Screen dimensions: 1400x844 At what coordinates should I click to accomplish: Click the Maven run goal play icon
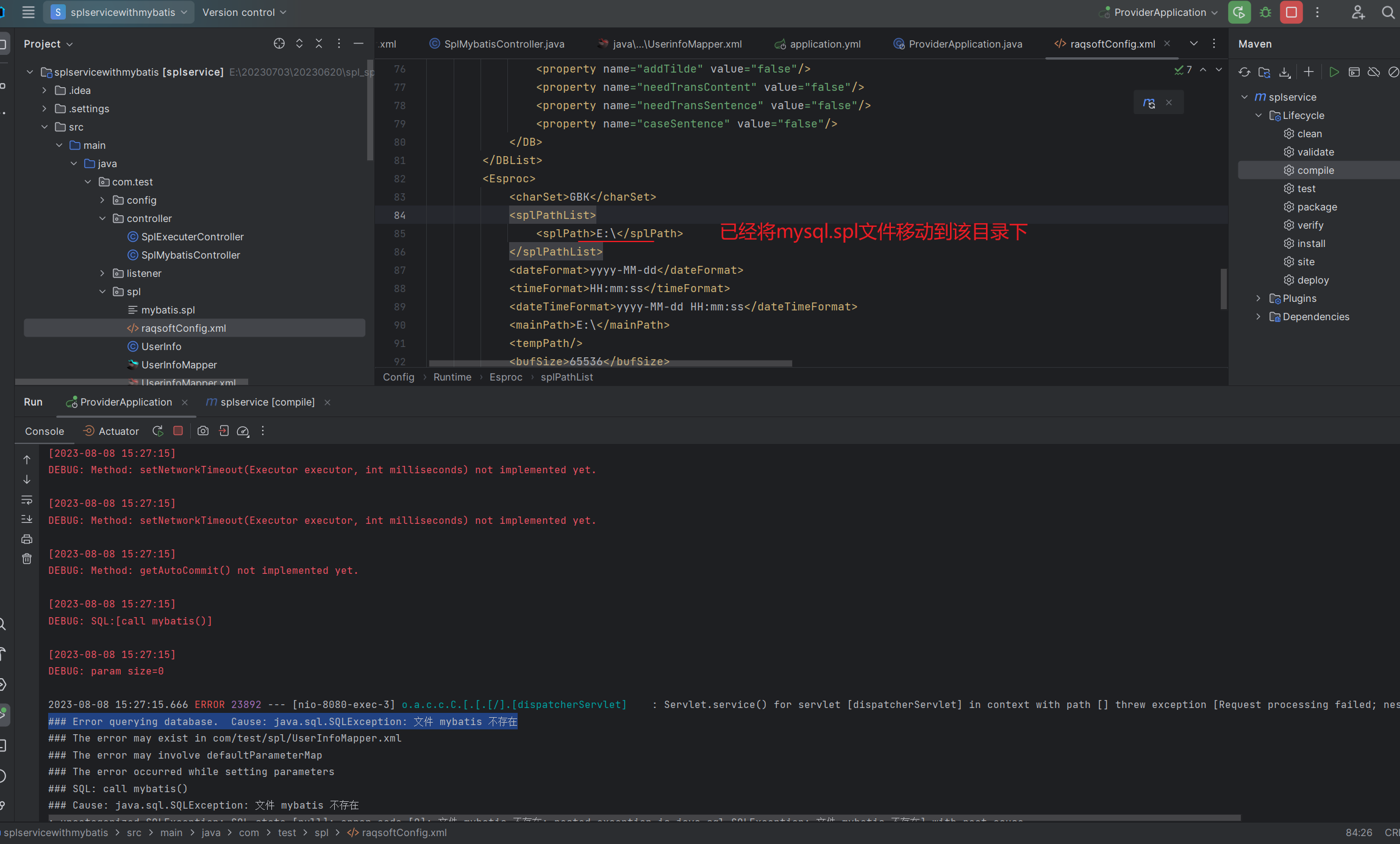click(1334, 72)
